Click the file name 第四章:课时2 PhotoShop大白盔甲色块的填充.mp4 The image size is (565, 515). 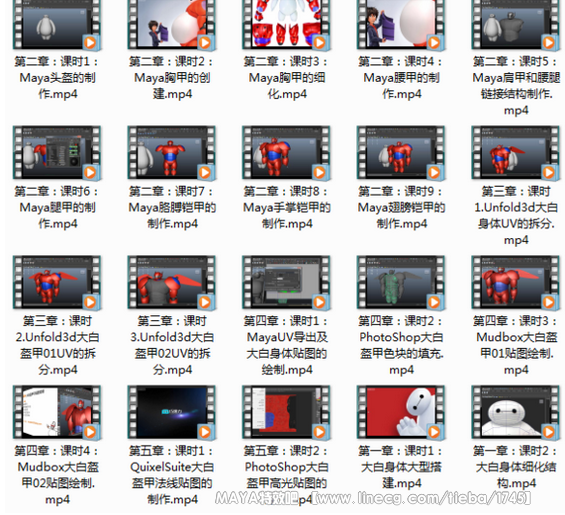401,345
